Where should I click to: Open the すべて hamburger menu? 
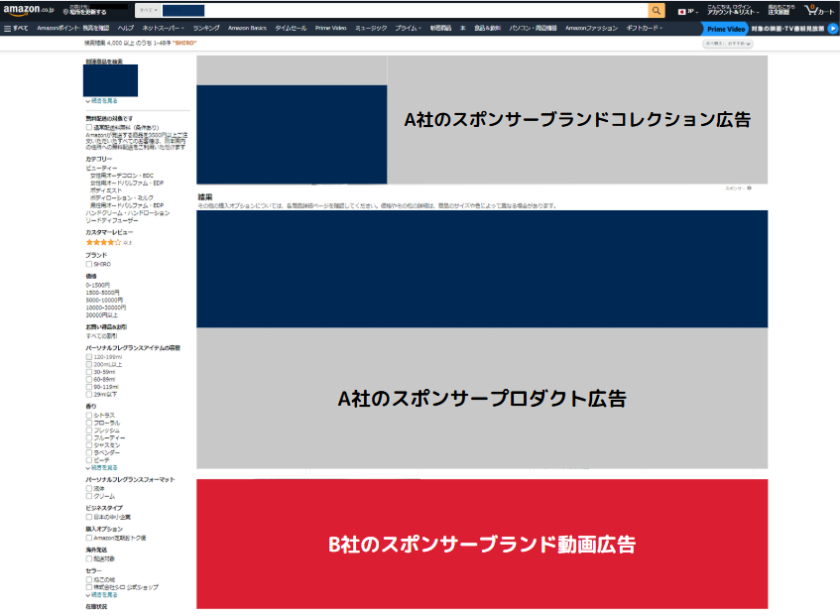pos(15,28)
